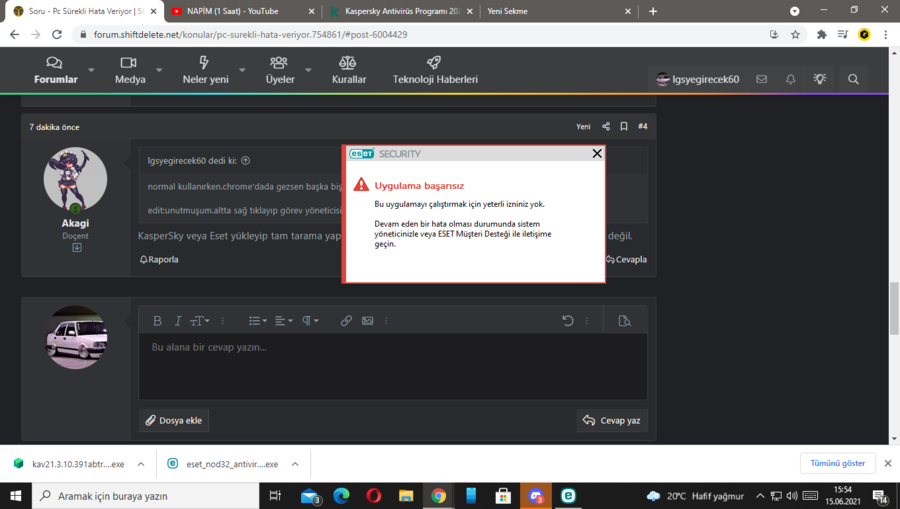Expand the Üyeler submenu arrow
The width and height of the screenshot is (900, 509).
pos(308,71)
